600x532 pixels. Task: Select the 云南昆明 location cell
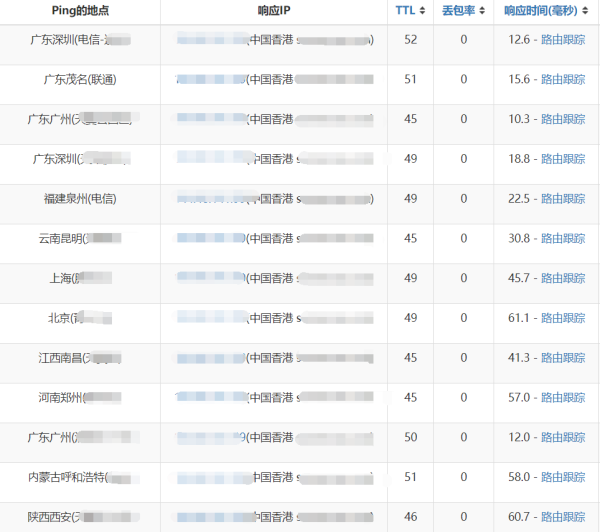[x=80, y=244]
